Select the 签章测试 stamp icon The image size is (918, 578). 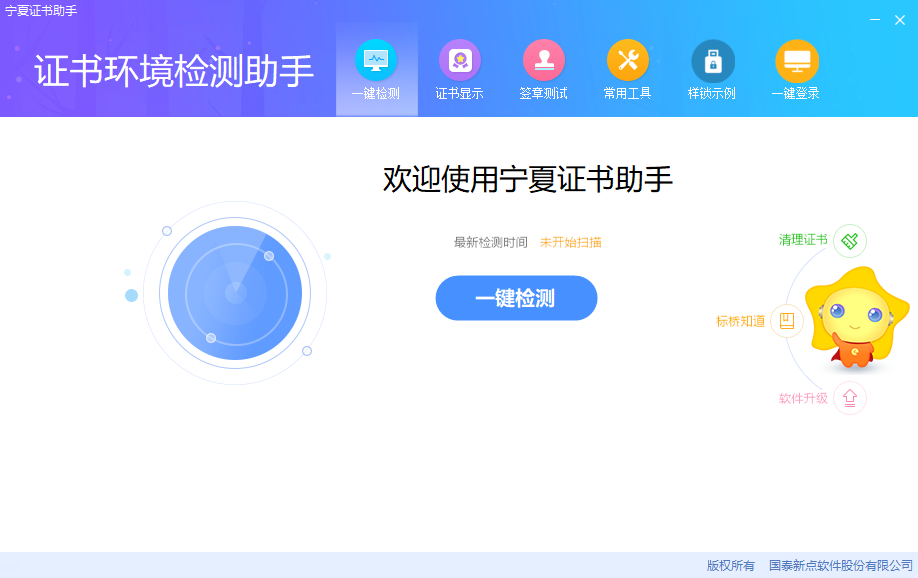[x=543, y=60]
